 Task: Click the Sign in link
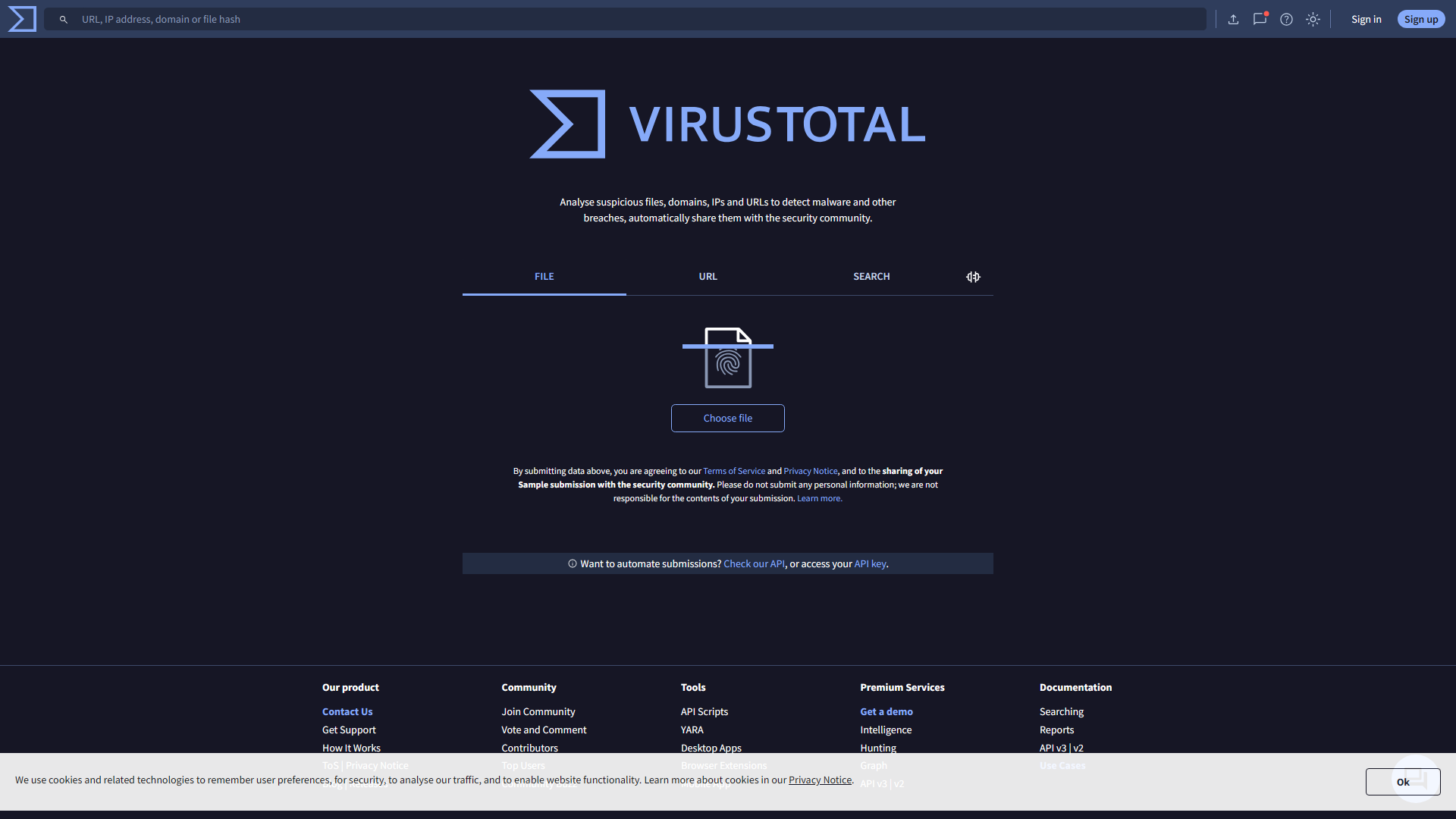pos(1366,20)
